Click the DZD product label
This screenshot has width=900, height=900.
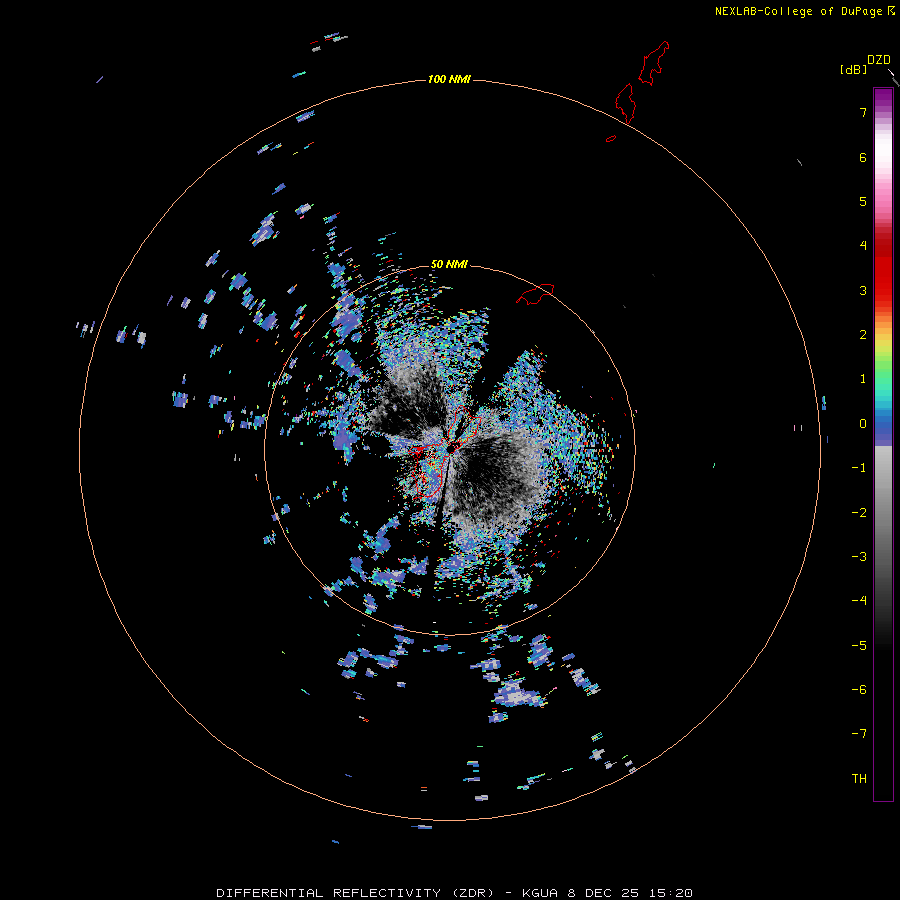[879, 60]
